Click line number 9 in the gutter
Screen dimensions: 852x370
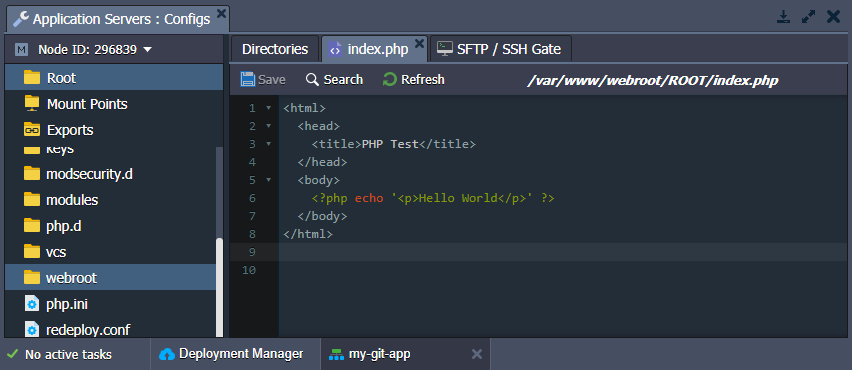tap(252, 252)
